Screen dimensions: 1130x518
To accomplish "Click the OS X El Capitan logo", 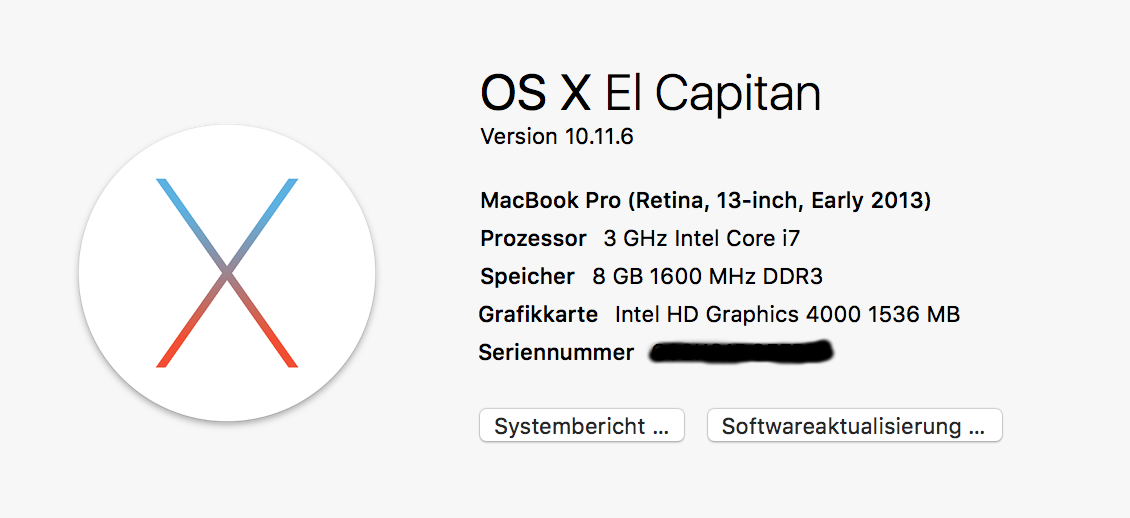I will (x=227, y=273).
